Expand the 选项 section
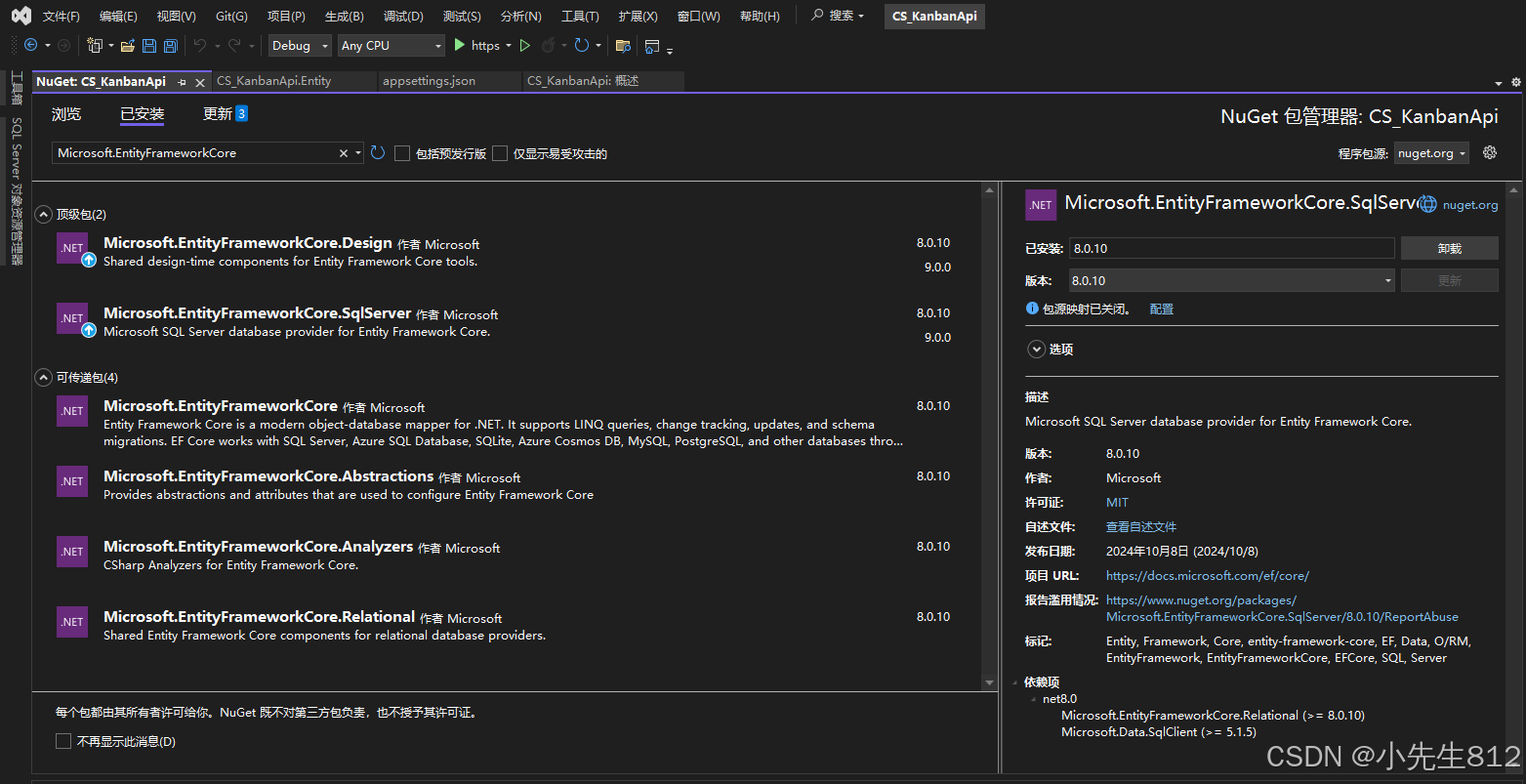The width and height of the screenshot is (1526, 784). pos(1036,349)
